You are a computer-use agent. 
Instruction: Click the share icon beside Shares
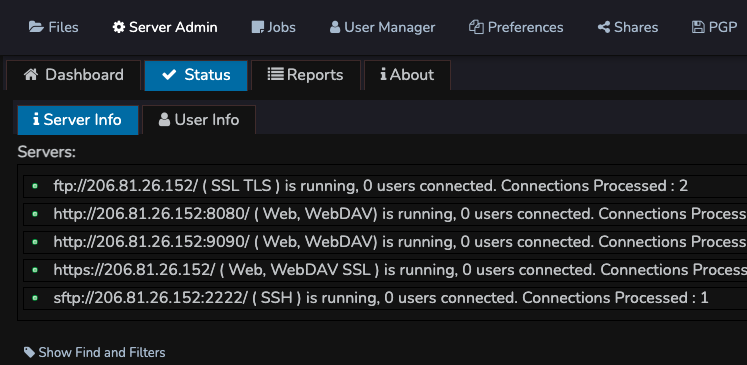coord(604,27)
